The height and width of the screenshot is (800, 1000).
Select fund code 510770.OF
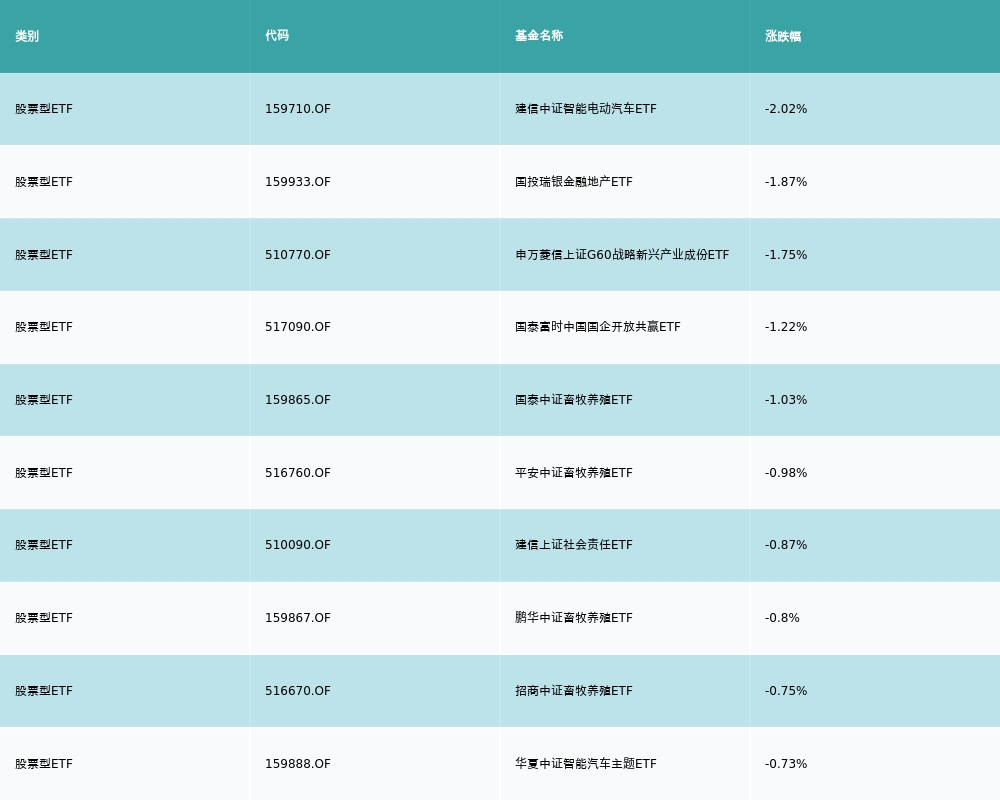tap(298, 255)
